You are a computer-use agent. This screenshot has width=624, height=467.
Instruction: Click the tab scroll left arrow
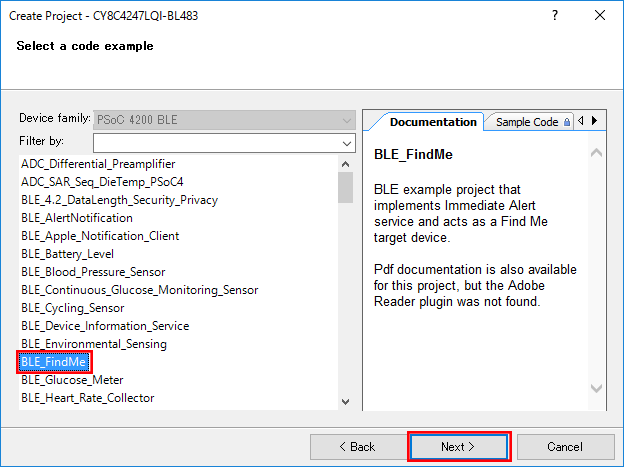point(581,121)
